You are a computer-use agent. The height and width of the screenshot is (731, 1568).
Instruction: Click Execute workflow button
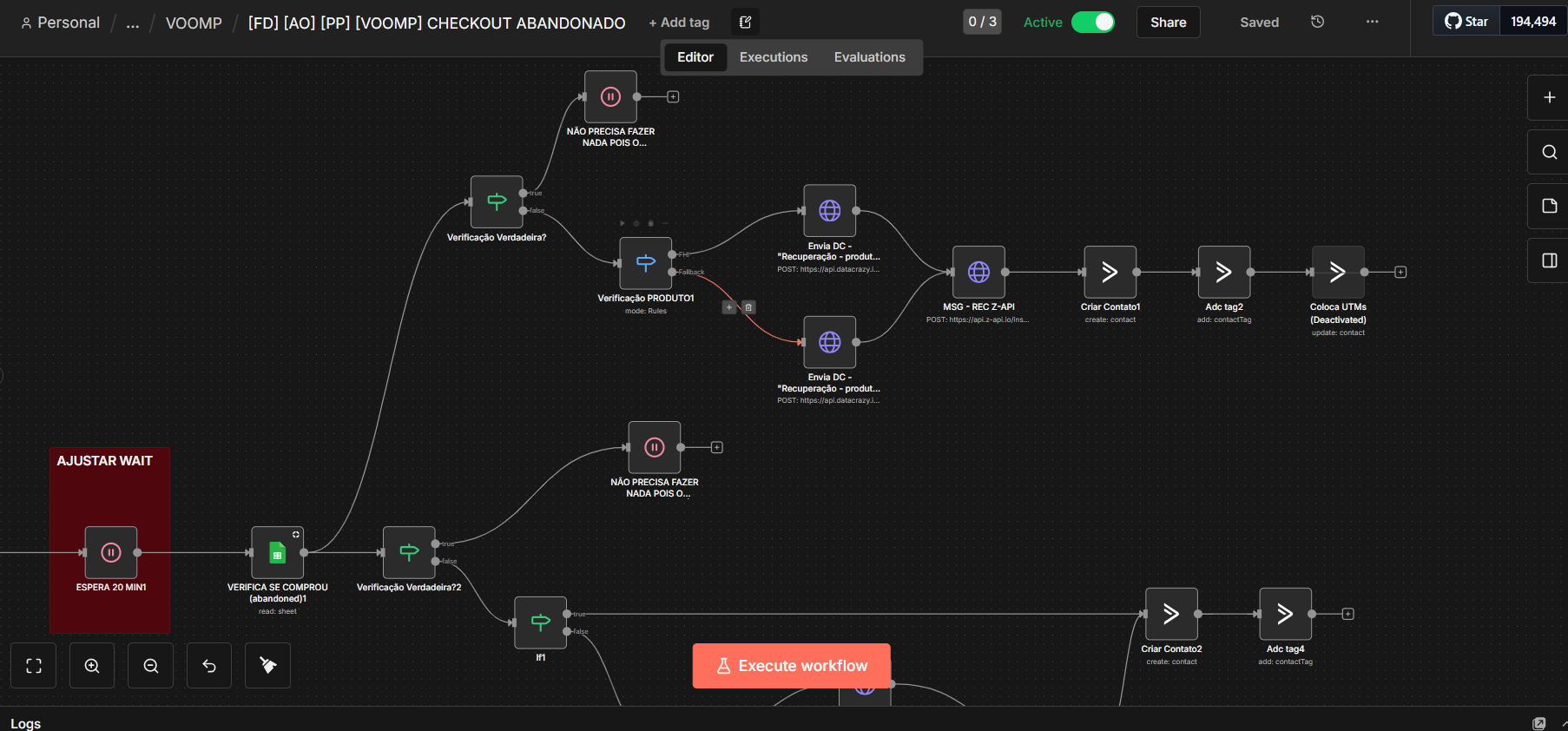click(x=792, y=666)
